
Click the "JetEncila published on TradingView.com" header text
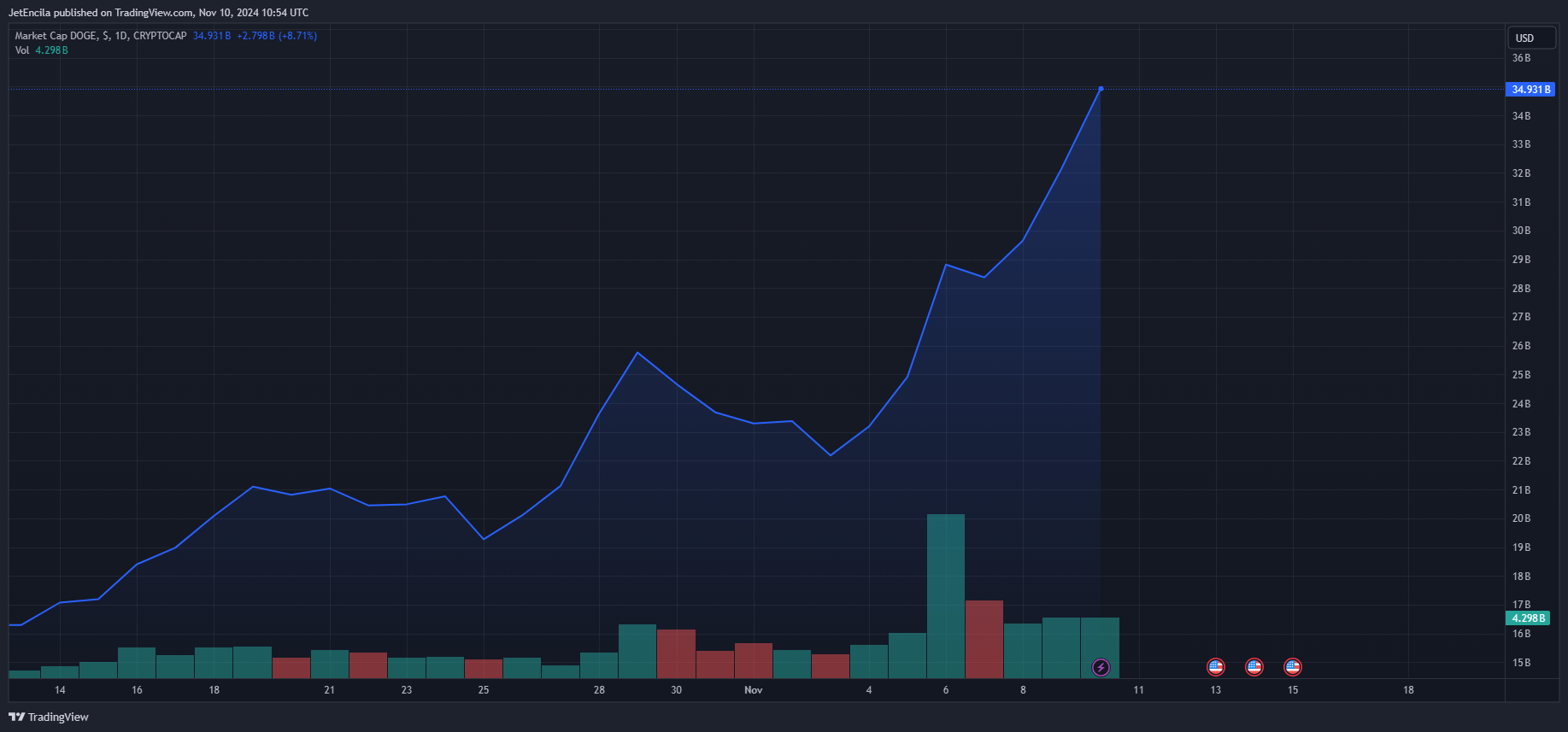(x=101, y=13)
